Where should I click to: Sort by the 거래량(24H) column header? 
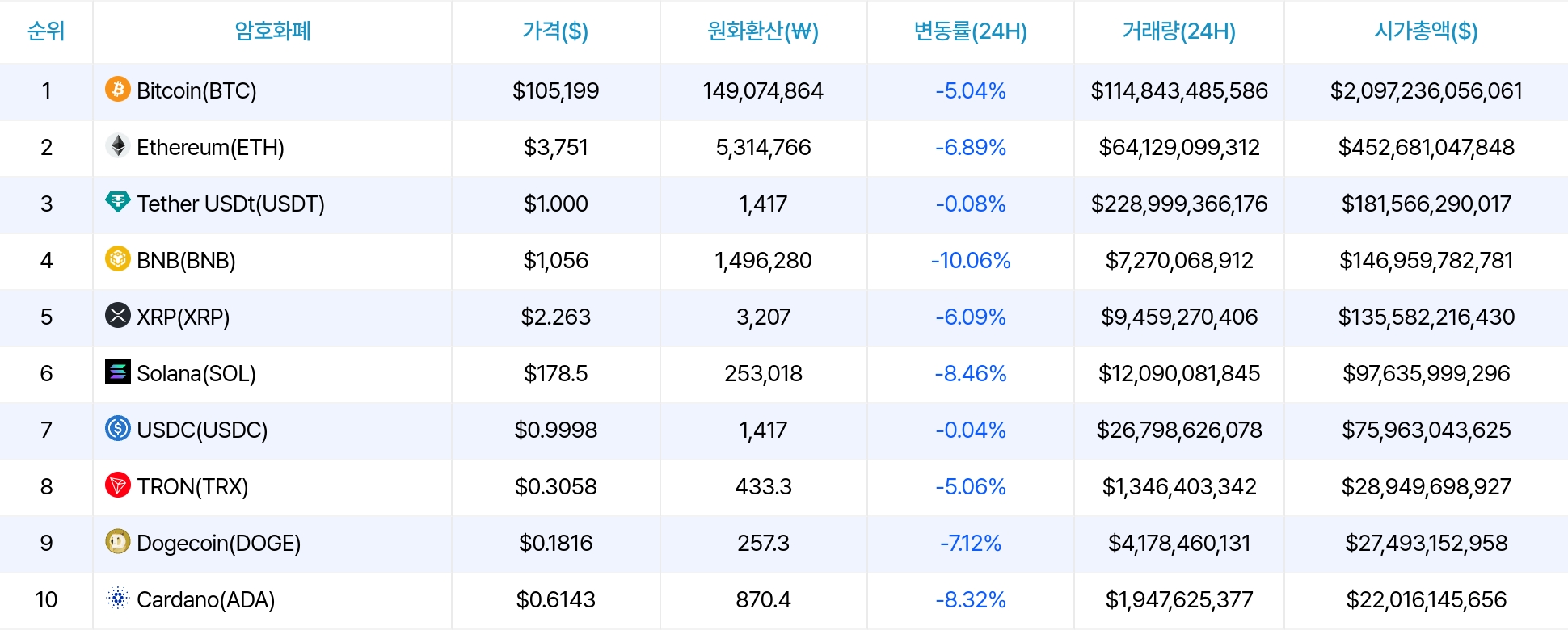tap(1178, 31)
